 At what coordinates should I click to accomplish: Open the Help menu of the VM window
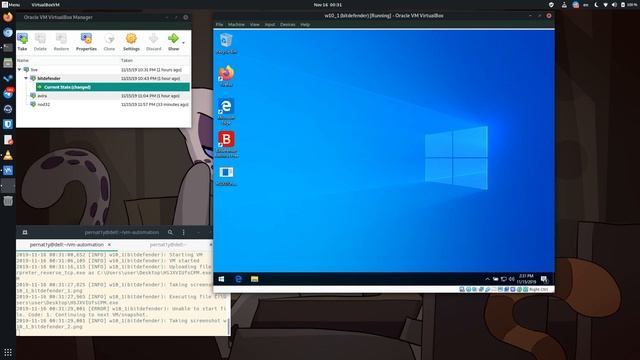(x=305, y=24)
